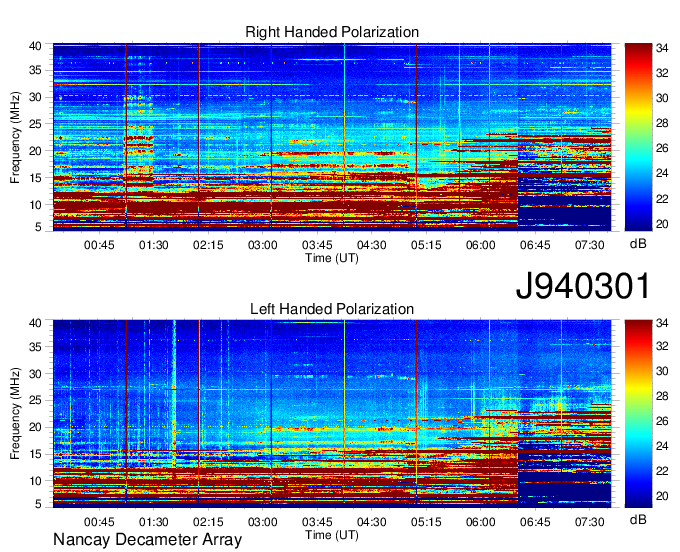Click the 10 MHz tick of Right Handed plot
This screenshot has height=552, width=680.
(35, 205)
